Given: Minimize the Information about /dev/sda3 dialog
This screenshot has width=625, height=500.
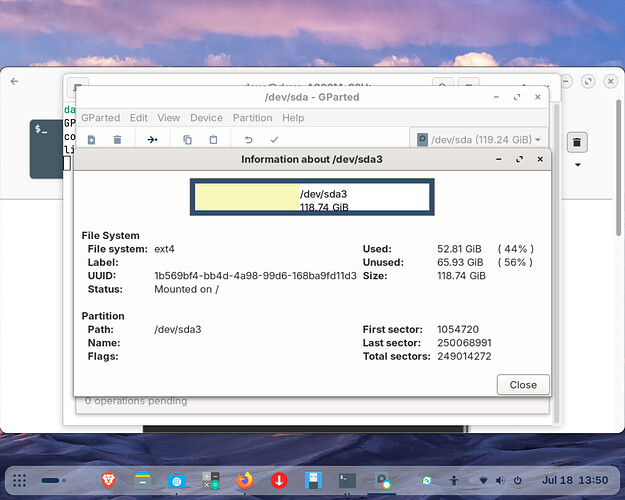Looking at the screenshot, I should click(499, 159).
